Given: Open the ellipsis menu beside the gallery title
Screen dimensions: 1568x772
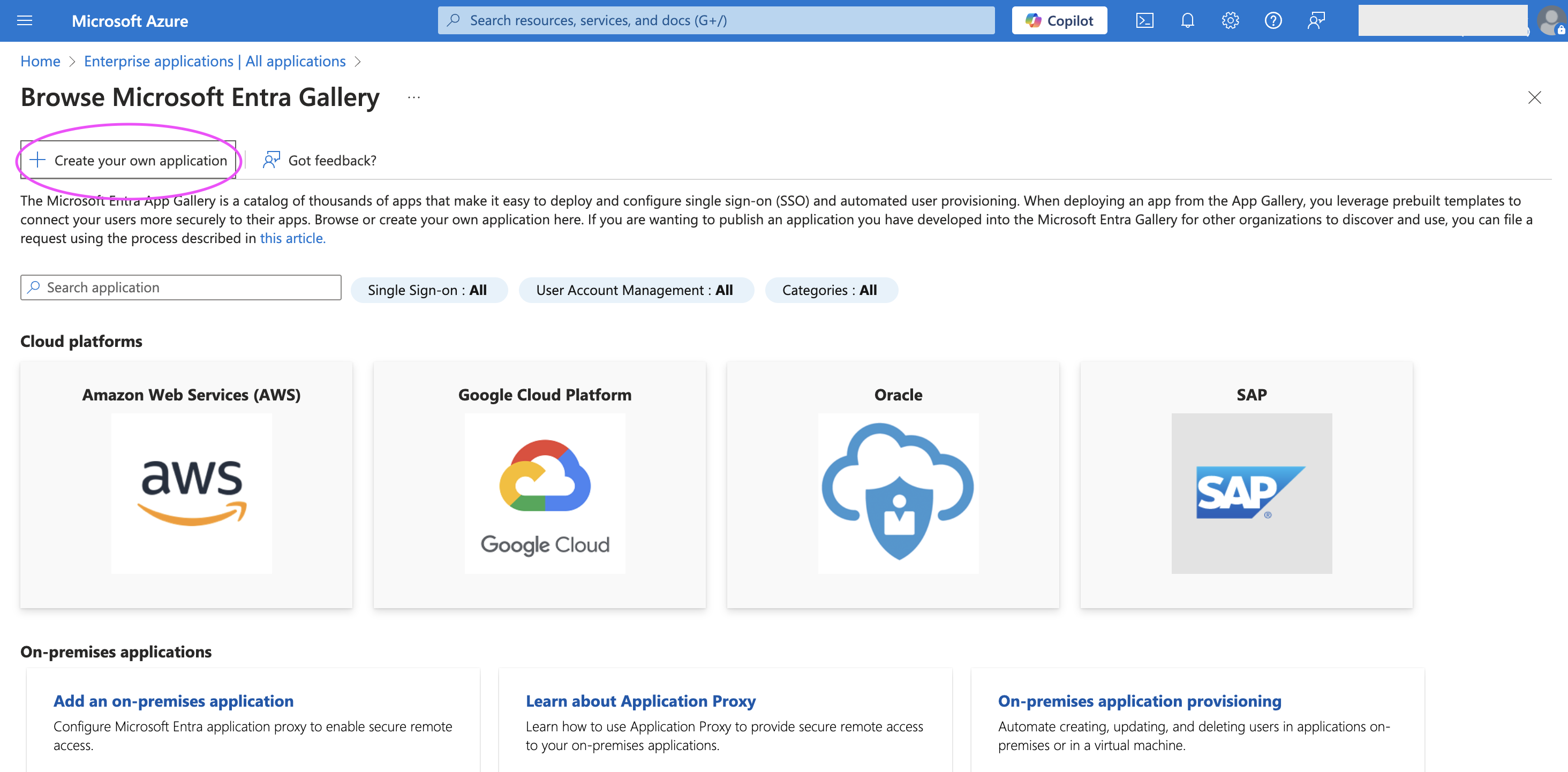Looking at the screenshot, I should click(414, 97).
